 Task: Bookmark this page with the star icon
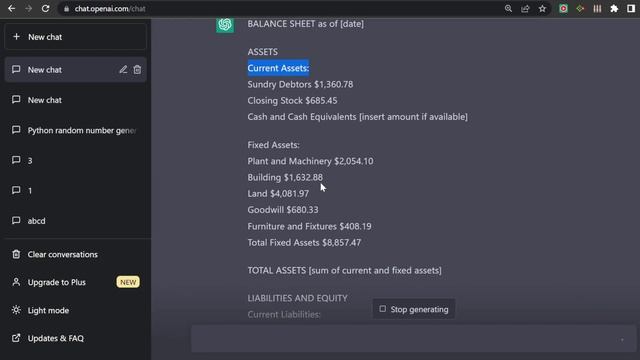pos(542,9)
